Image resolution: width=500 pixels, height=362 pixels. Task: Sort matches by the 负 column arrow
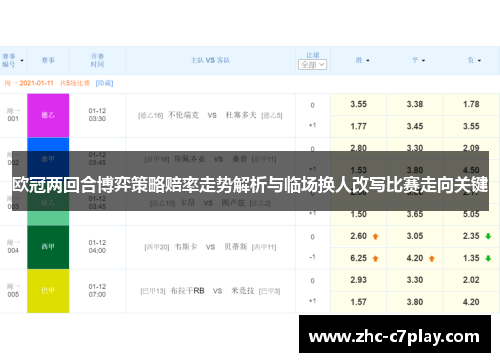tap(479, 61)
